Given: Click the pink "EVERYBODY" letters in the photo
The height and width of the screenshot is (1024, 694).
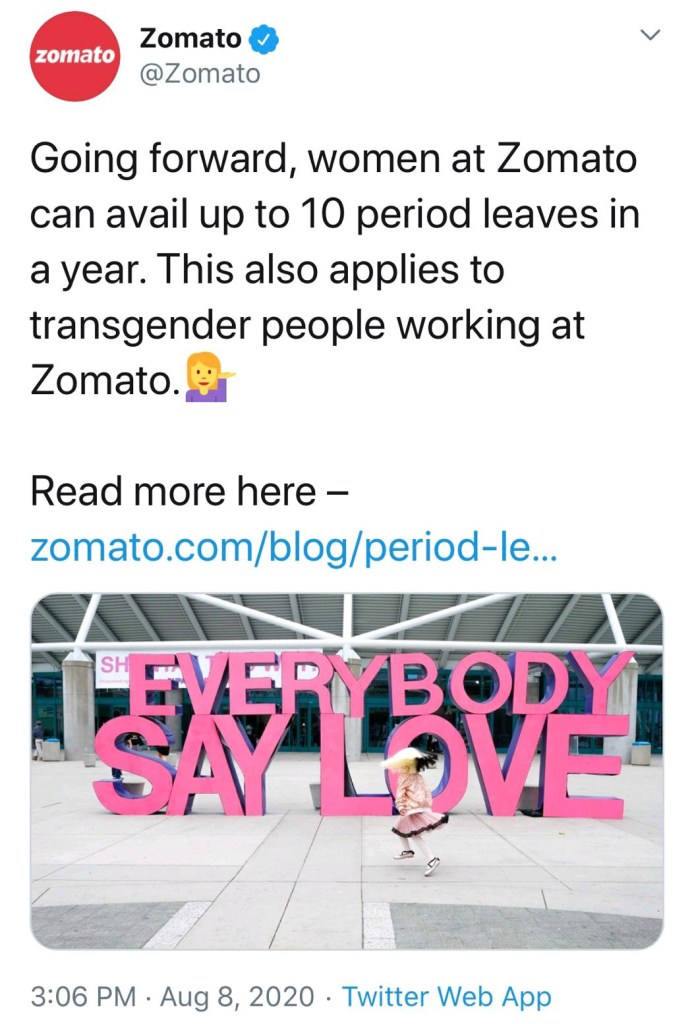Looking at the screenshot, I should (x=380, y=685).
